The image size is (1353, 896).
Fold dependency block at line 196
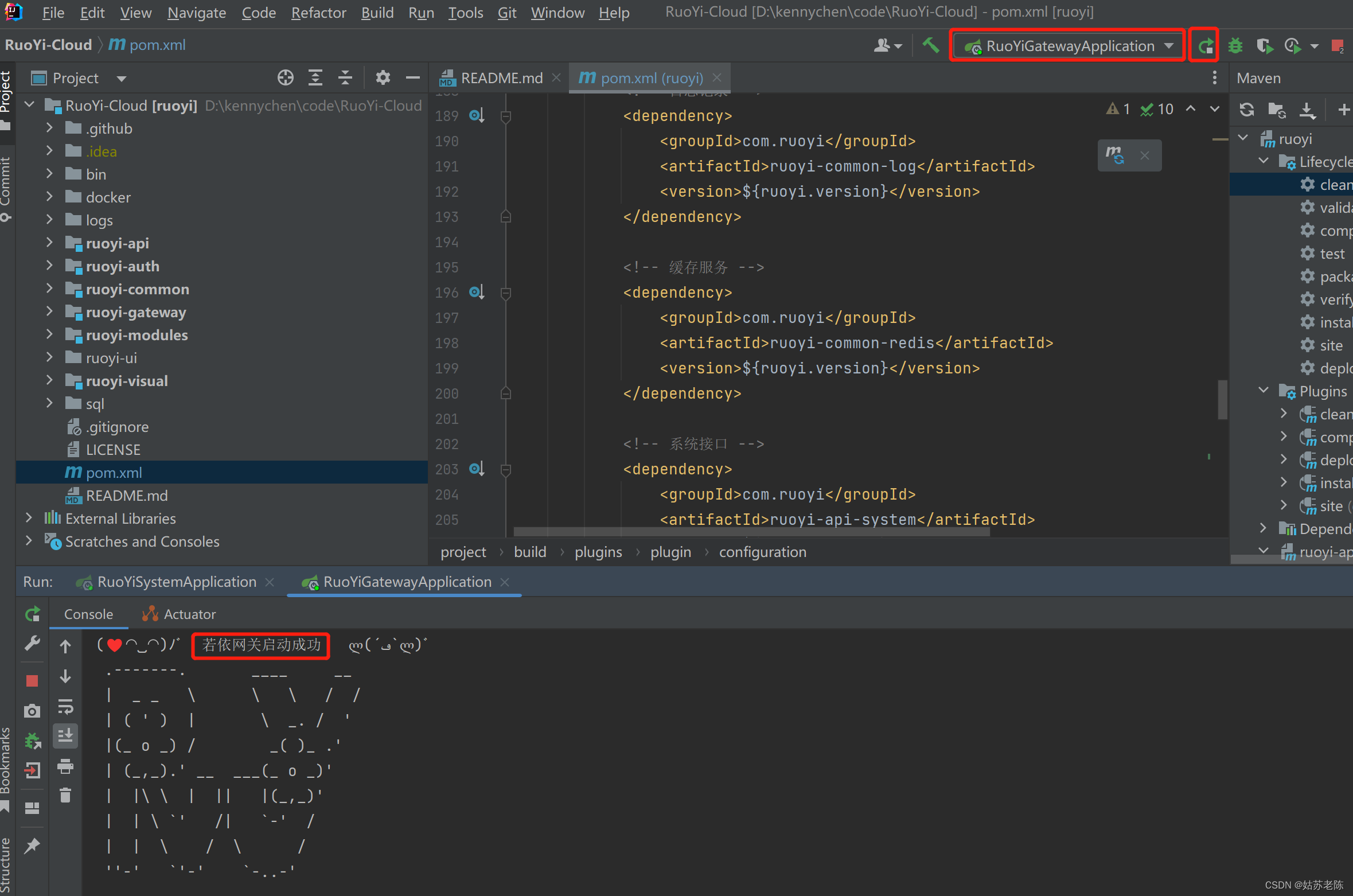pos(505,293)
